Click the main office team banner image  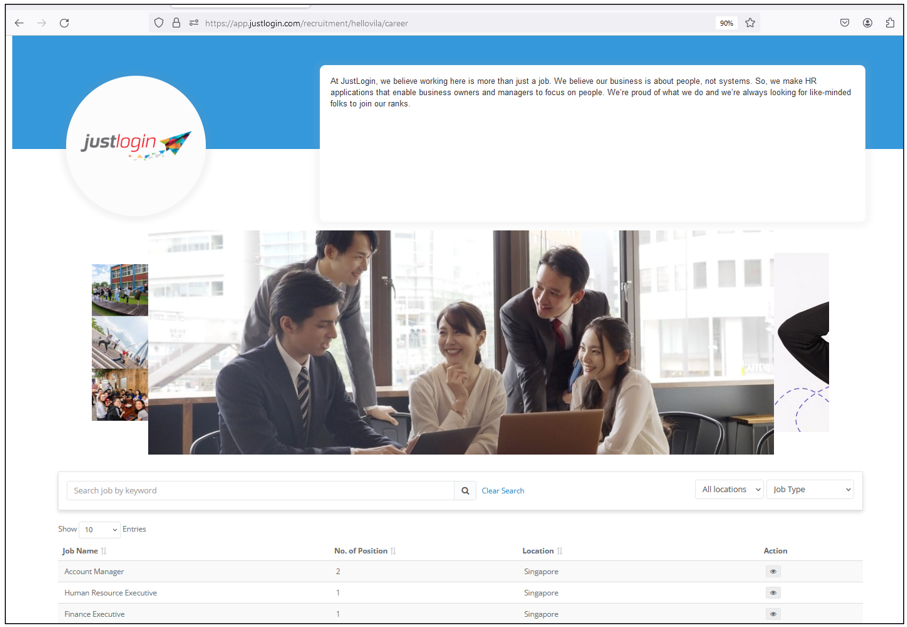[460, 342]
